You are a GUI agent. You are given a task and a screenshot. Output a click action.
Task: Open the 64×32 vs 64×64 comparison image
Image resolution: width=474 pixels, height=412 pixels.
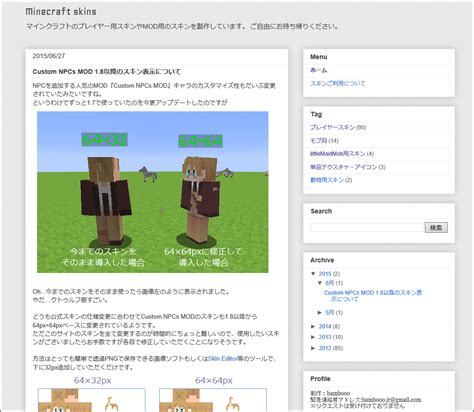[153, 192]
